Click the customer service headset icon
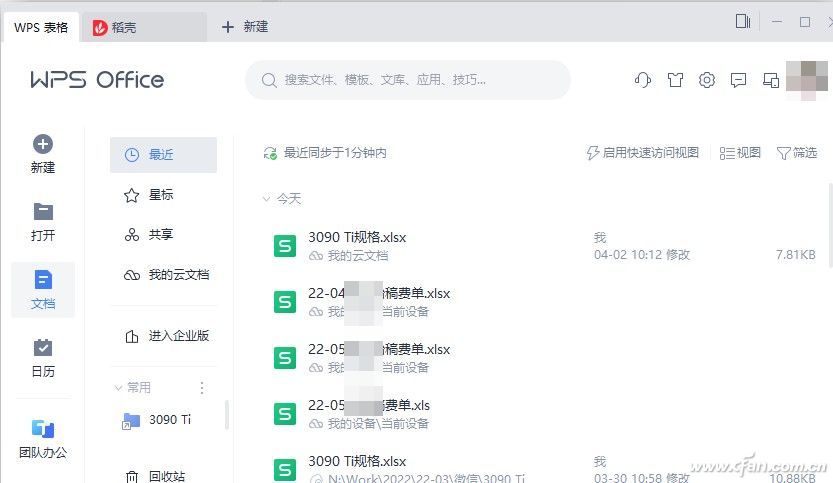 click(643, 80)
